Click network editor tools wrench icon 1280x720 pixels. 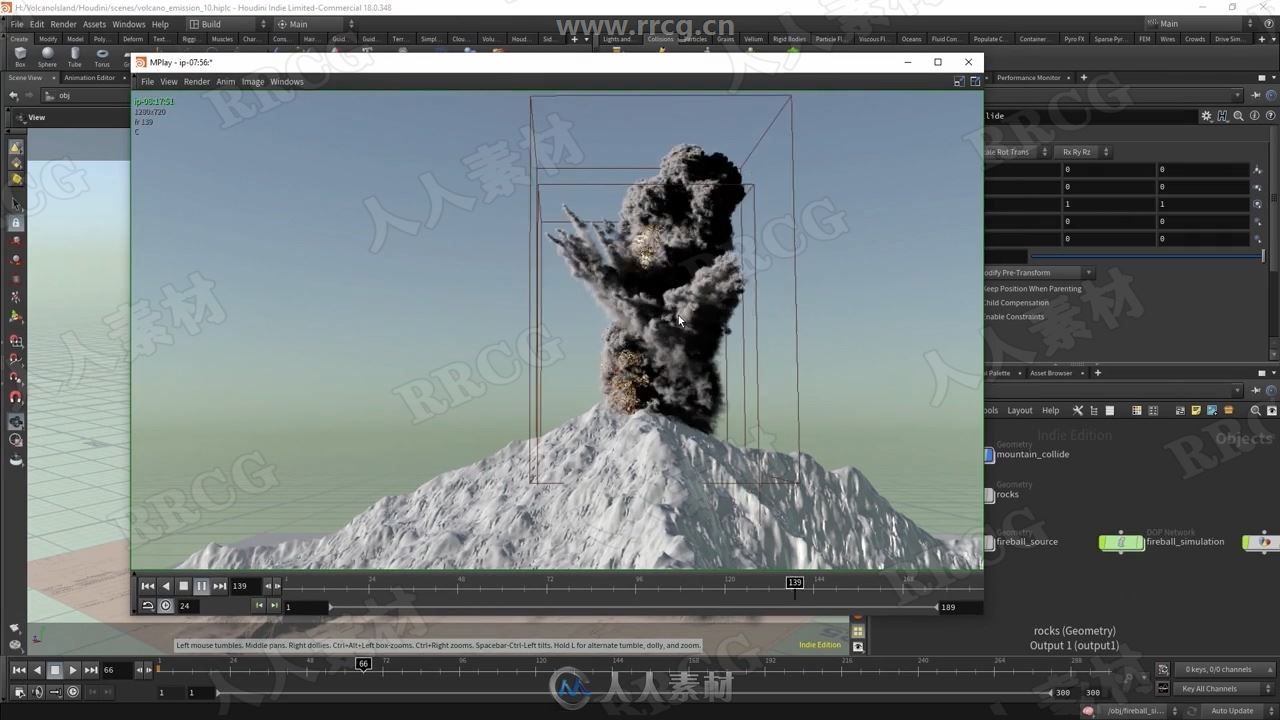pyautogui.click(x=1078, y=410)
